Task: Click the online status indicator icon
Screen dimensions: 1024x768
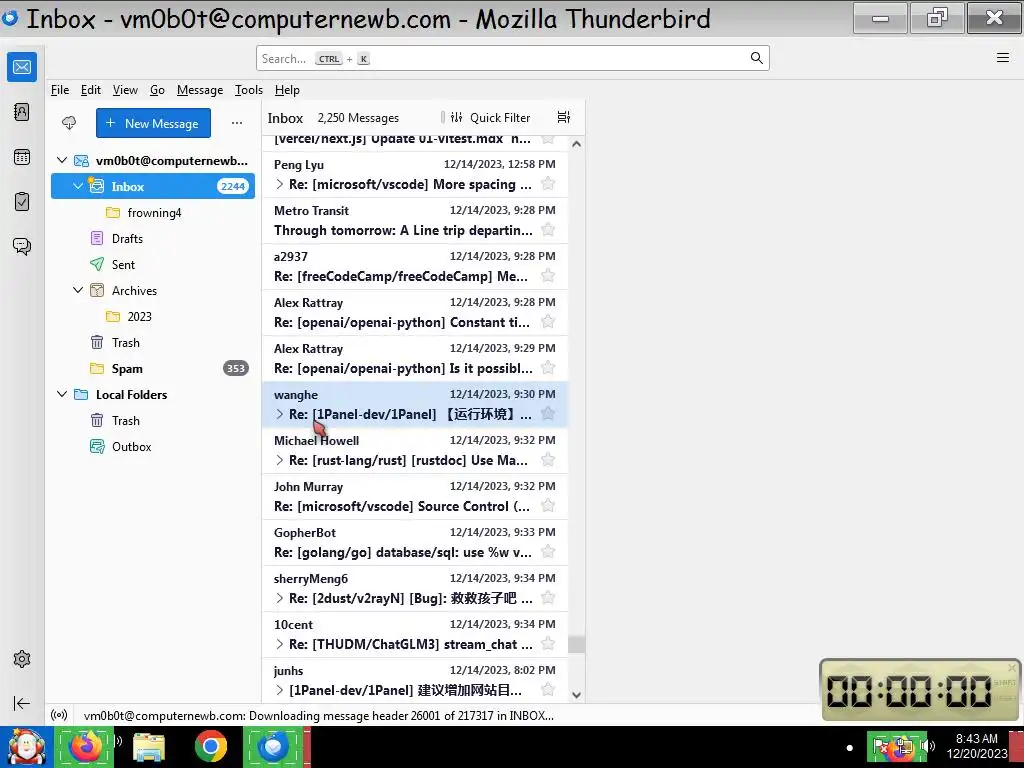Action: 59,715
